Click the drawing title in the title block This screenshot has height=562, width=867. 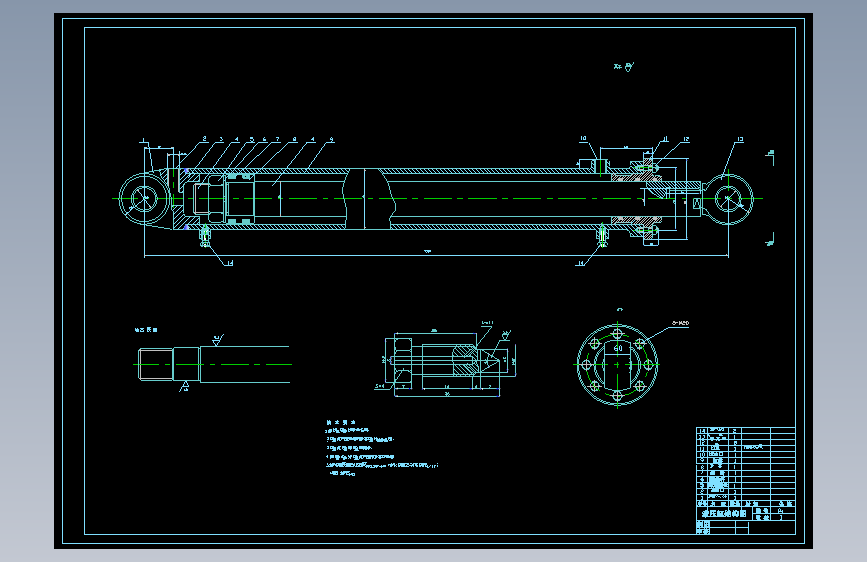tap(723, 513)
